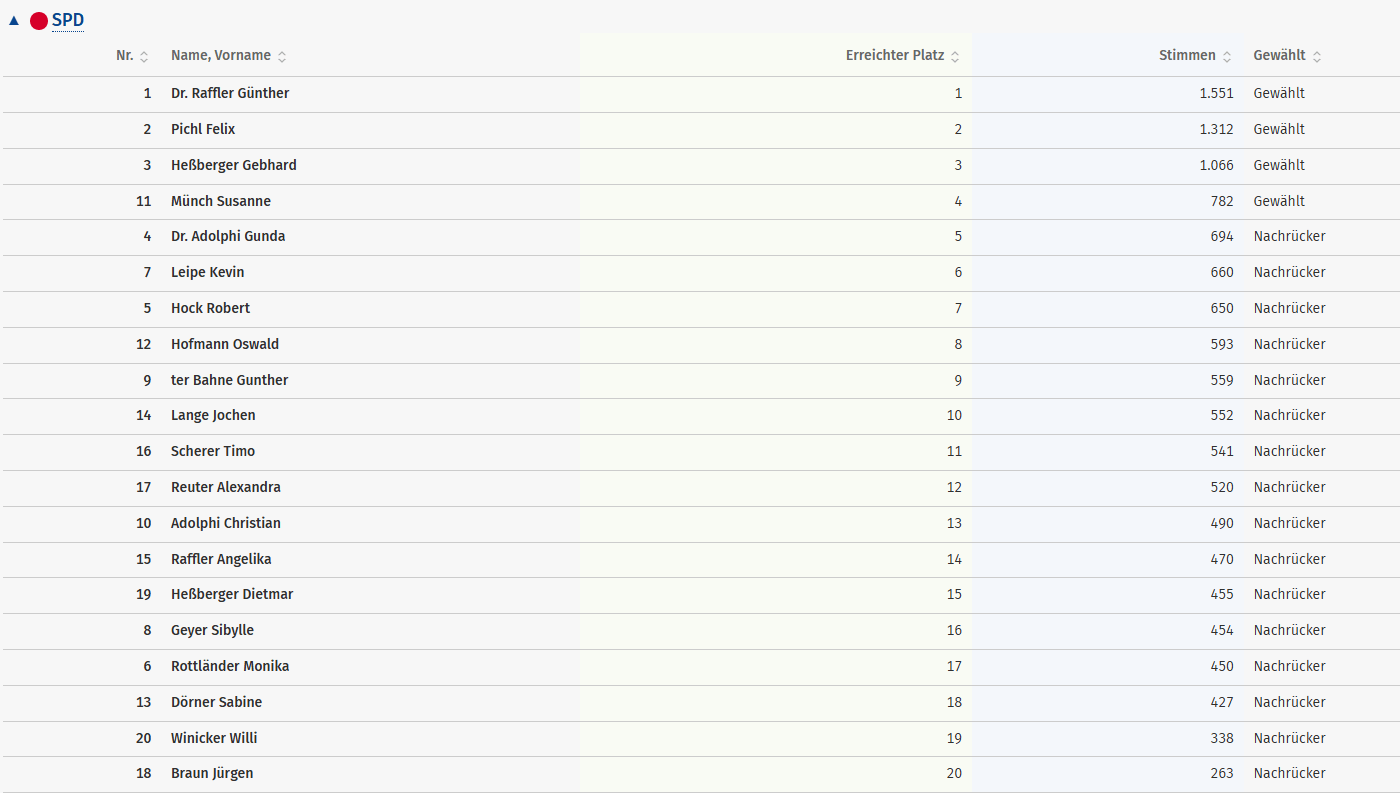
Task: Click the red SPD party circle
Action: [x=39, y=21]
